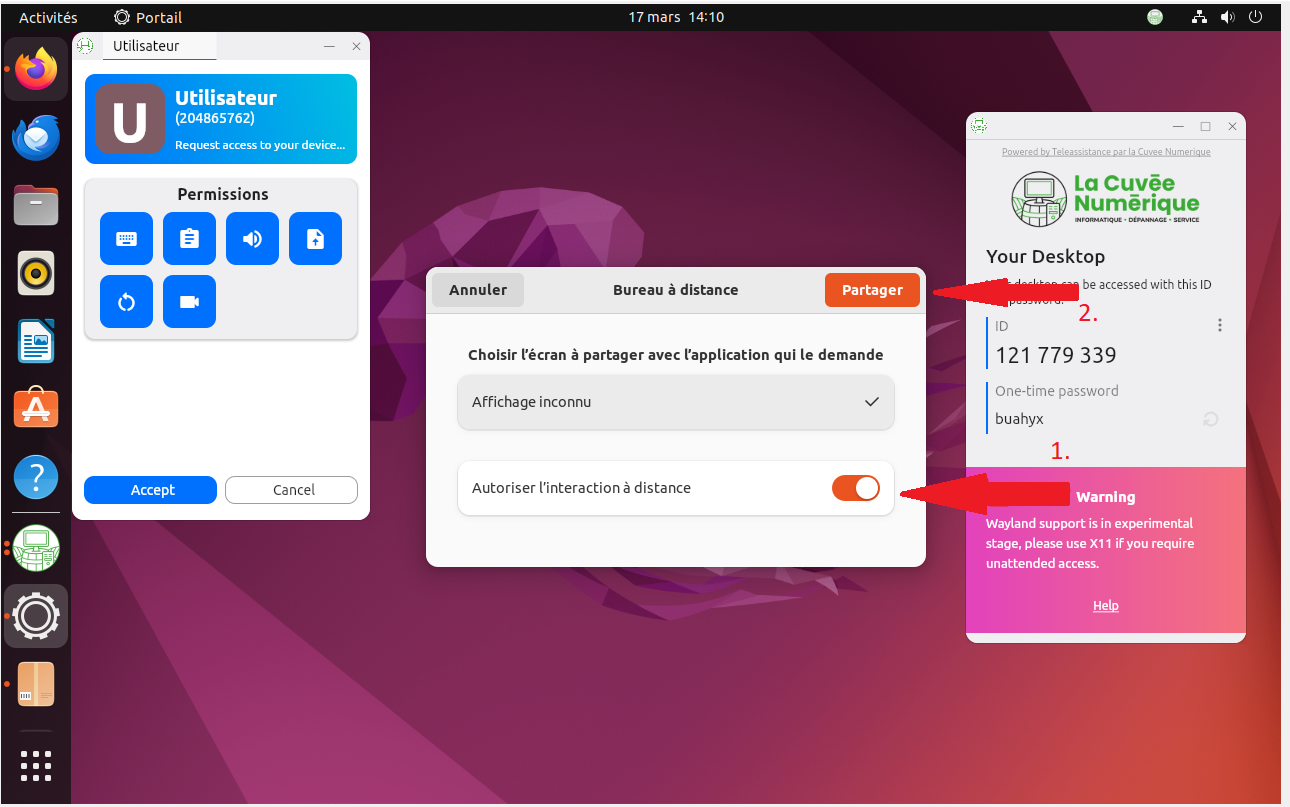This screenshot has height=807, width=1290.
Task: Toggle the screen recording camera permission icon
Action: pos(189,301)
